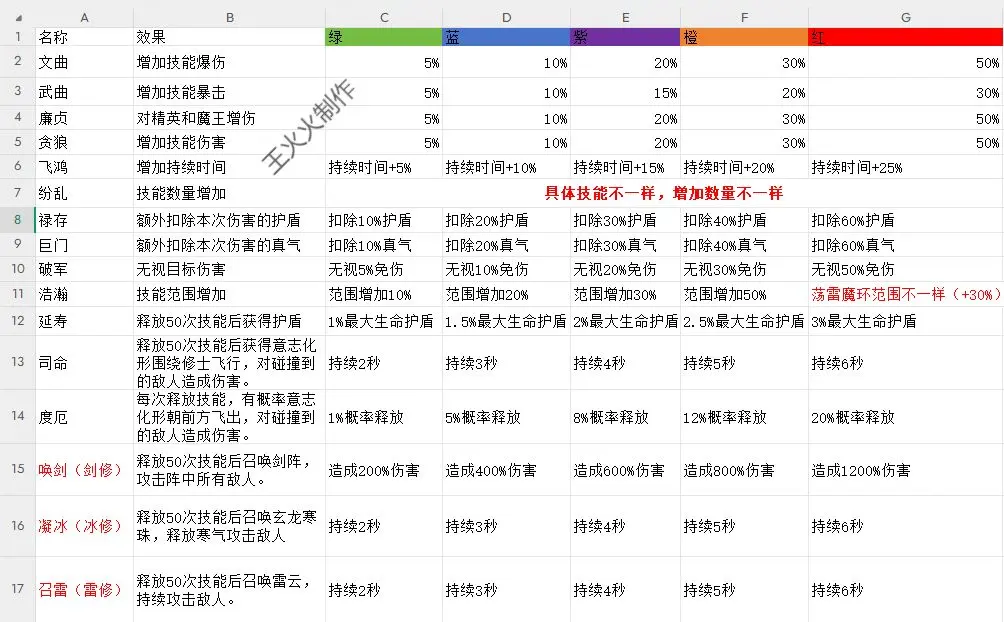Click the blue 蓝 header cell
Image resolution: width=1004 pixels, height=622 pixels.
pyautogui.click(x=505, y=37)
